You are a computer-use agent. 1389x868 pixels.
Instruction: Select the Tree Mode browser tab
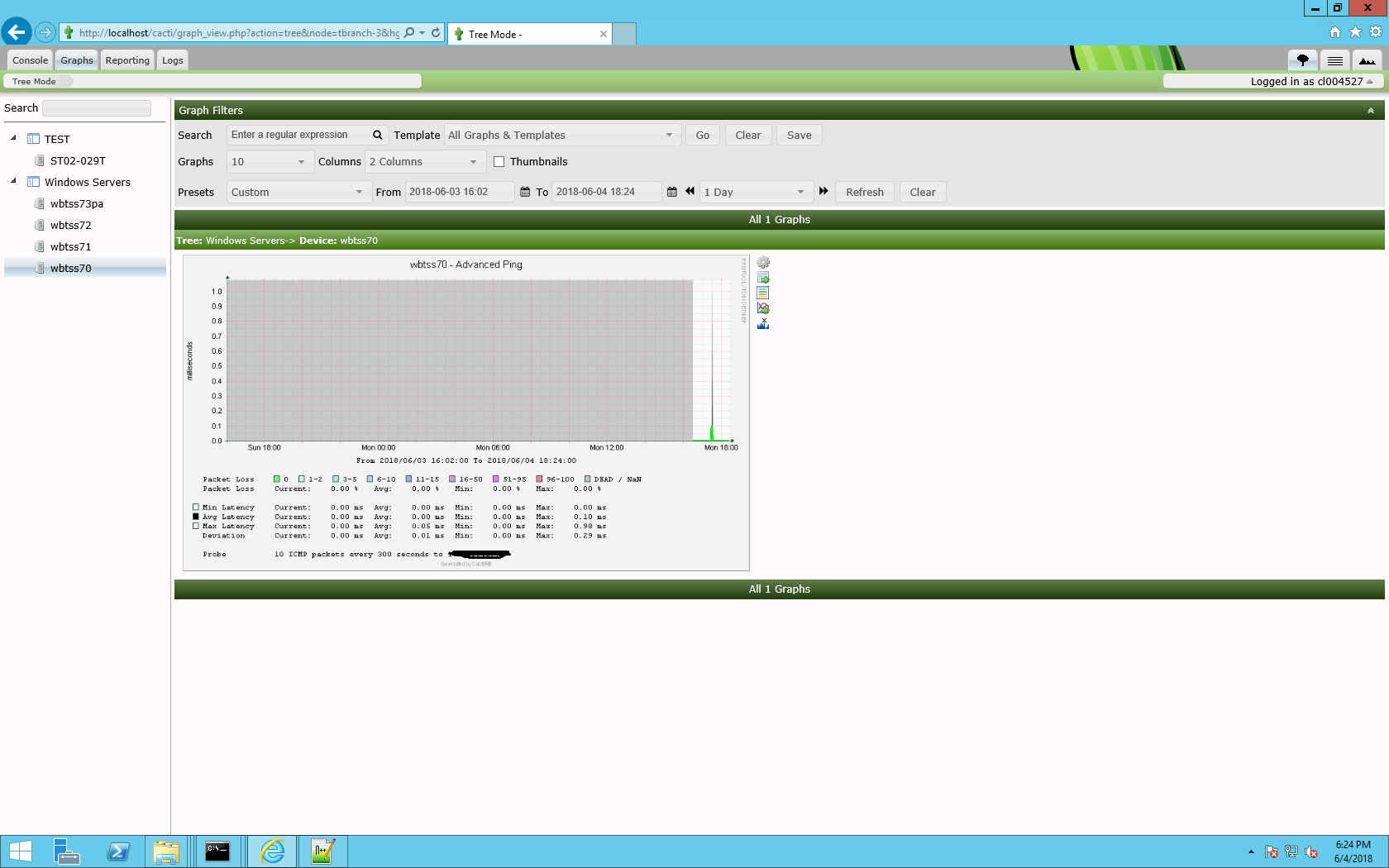click(531, 34)
